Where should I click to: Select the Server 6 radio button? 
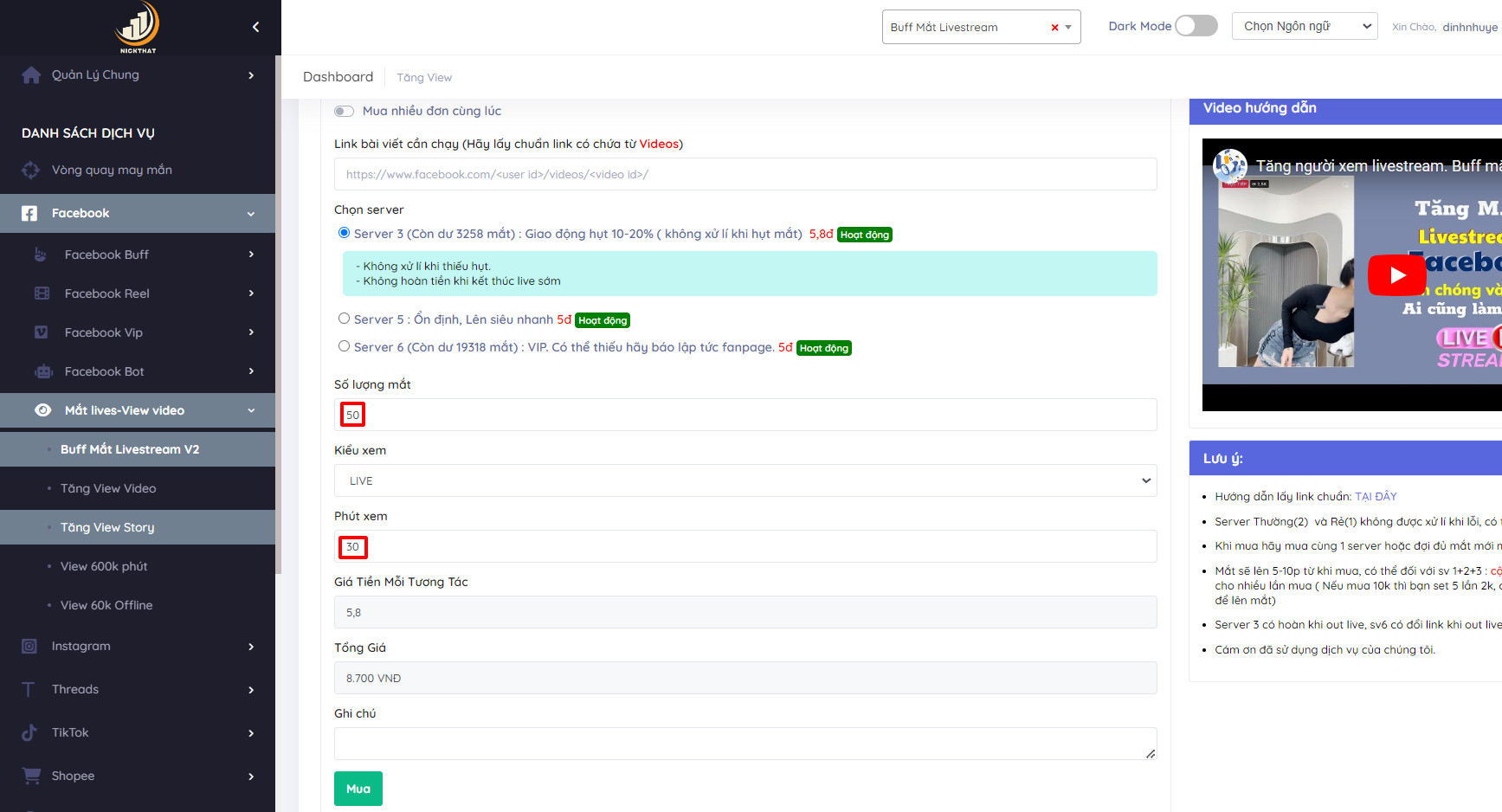coord(344,346)
